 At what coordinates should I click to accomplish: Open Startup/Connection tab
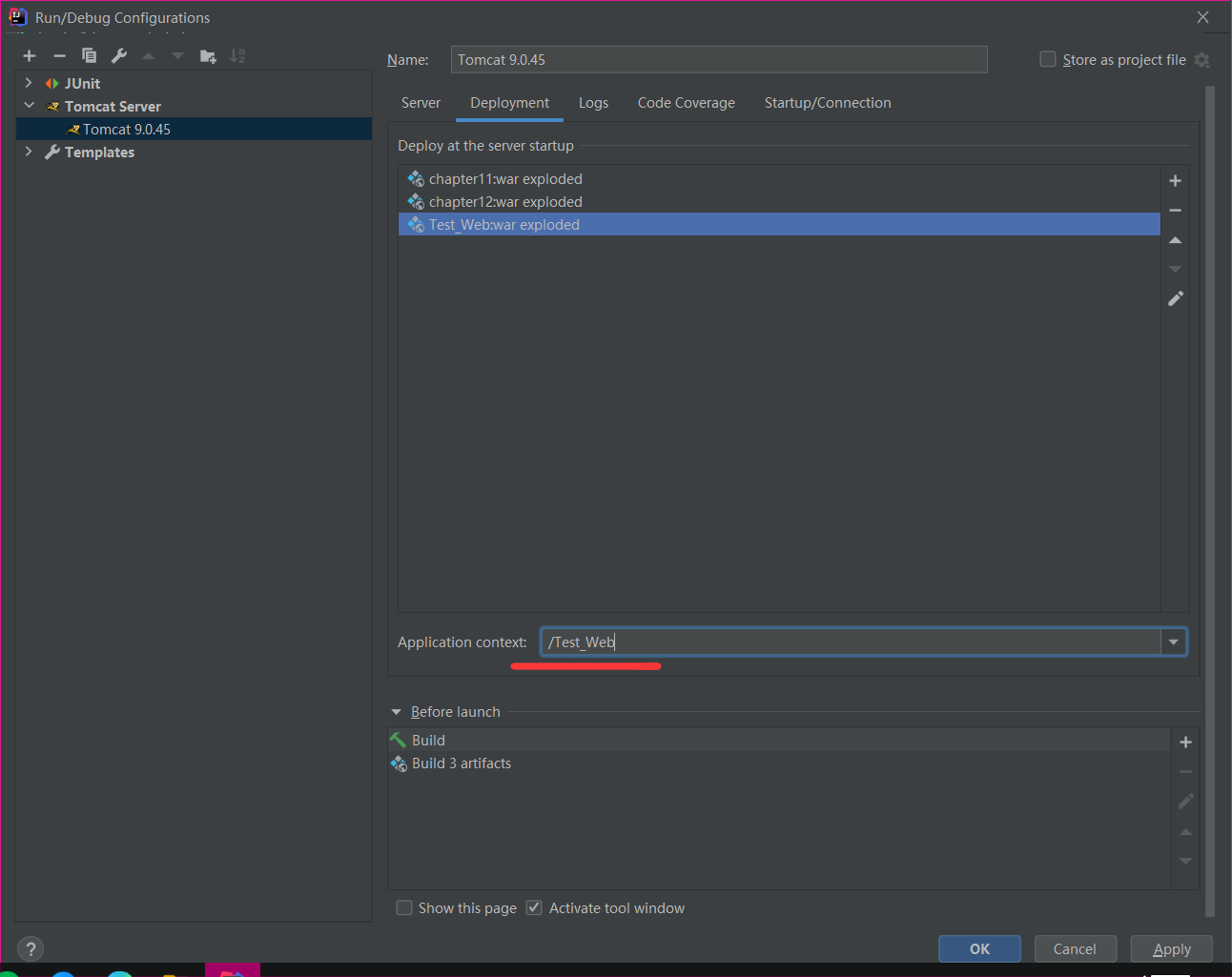tap(828, 103)
